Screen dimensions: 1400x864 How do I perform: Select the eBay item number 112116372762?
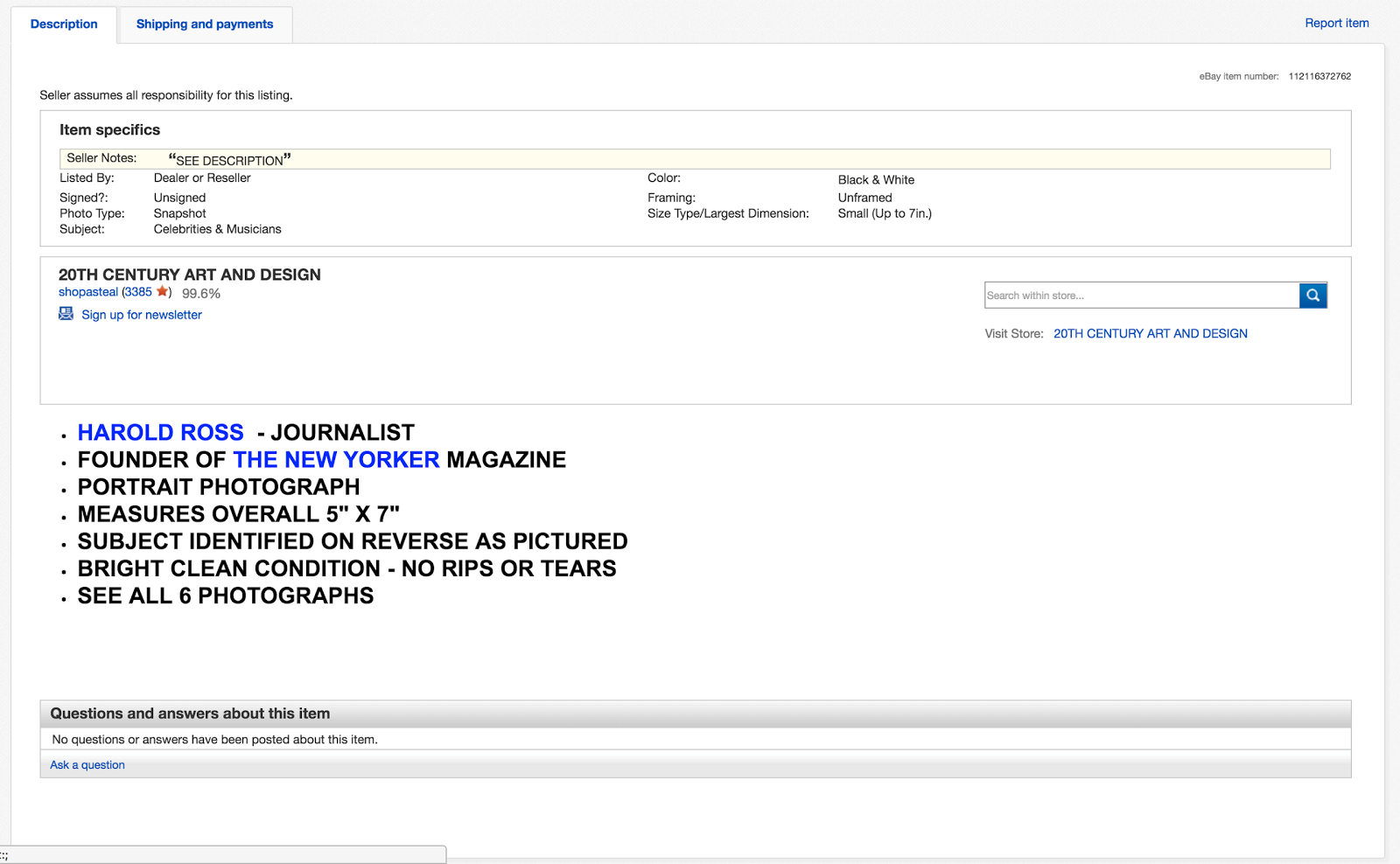click(x=1319, y=77)
